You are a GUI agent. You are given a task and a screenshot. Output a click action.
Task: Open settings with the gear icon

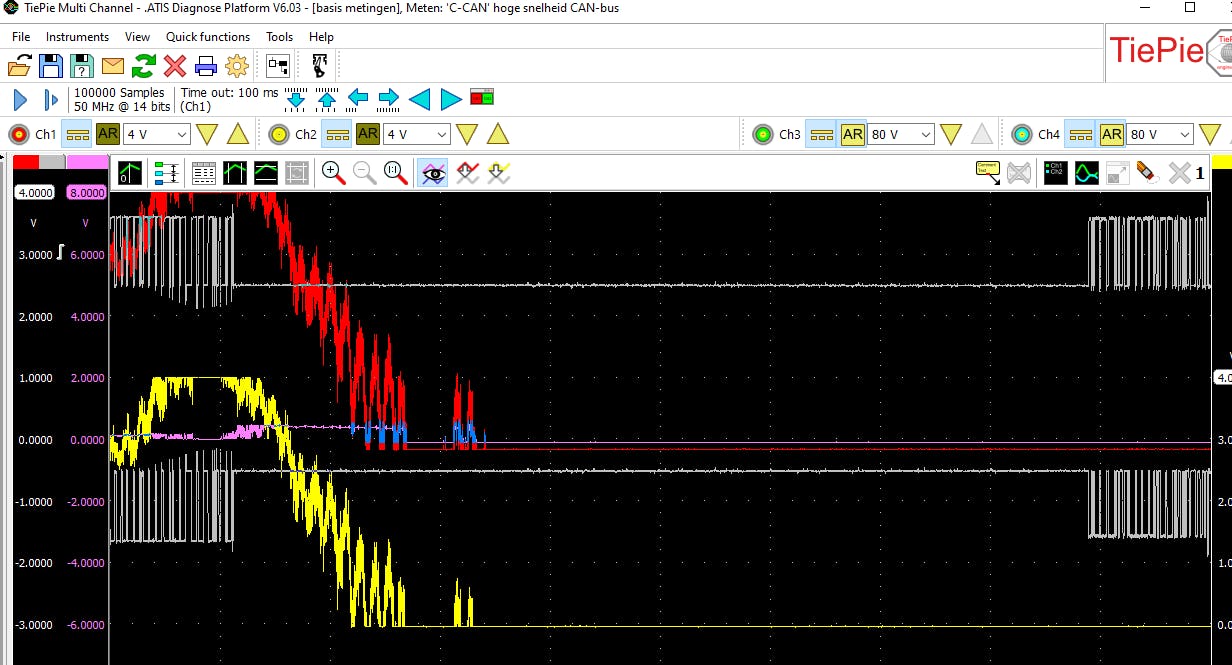[237, 66]
